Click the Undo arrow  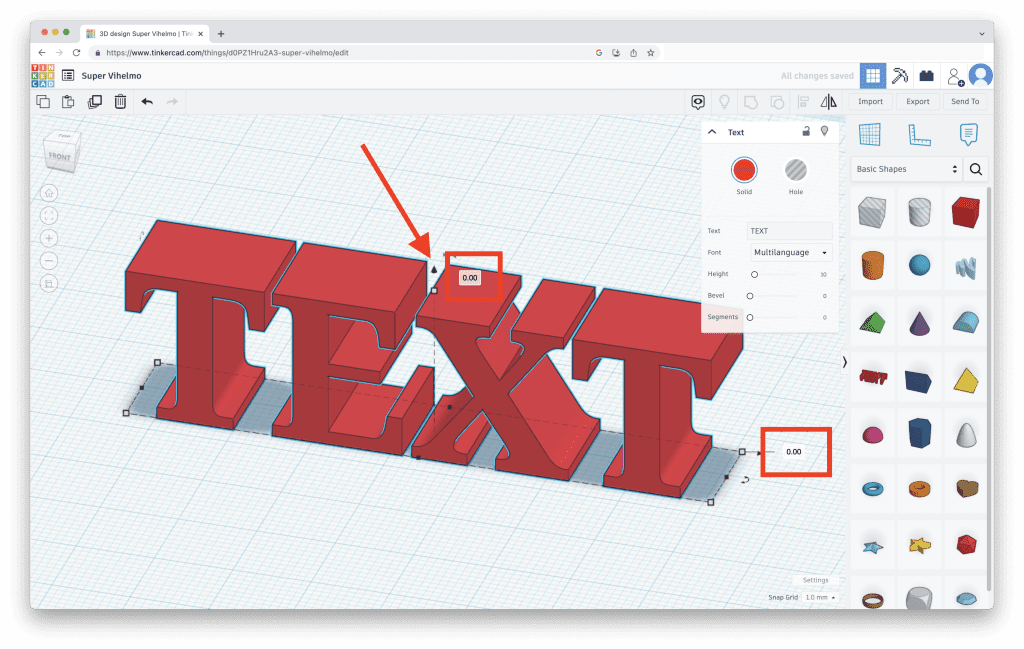[147, 101]
